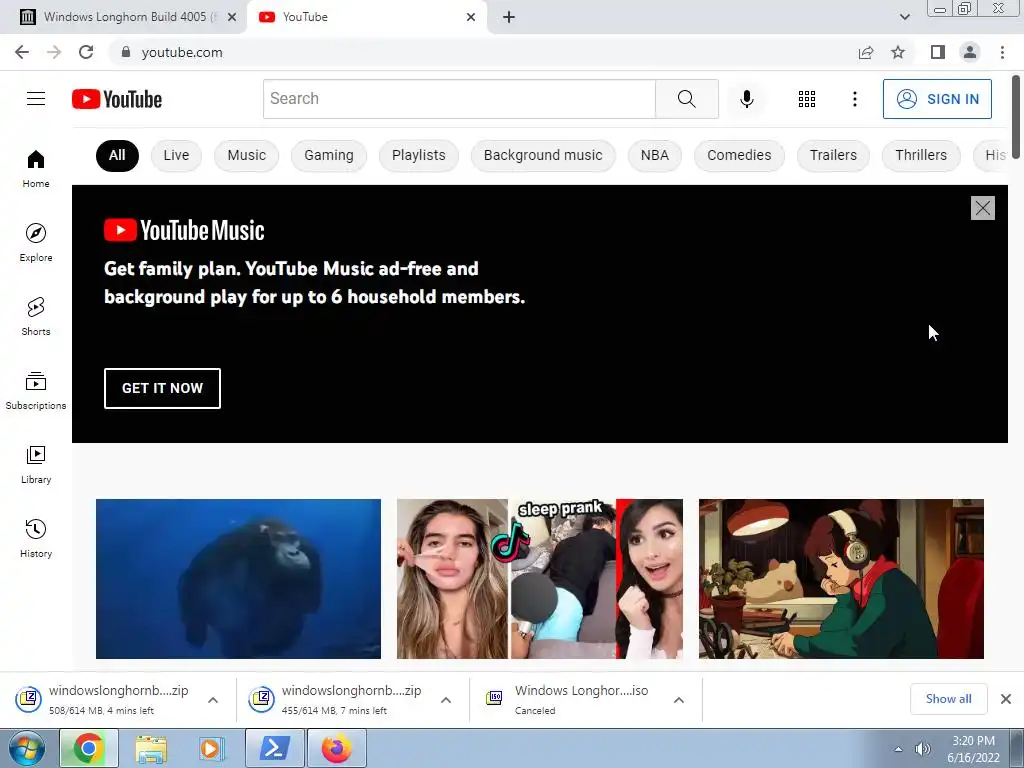Click GET IT NOW button
Screen dimensions: 1024x768
click(163, 389)
